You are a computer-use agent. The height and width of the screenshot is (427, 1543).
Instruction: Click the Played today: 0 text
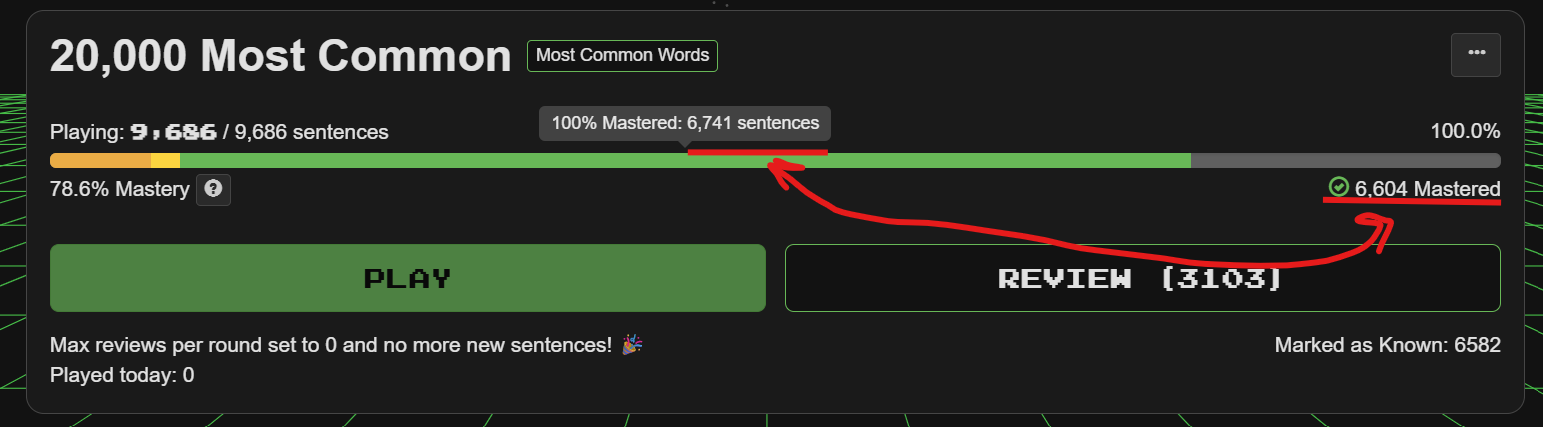point(121,375)
